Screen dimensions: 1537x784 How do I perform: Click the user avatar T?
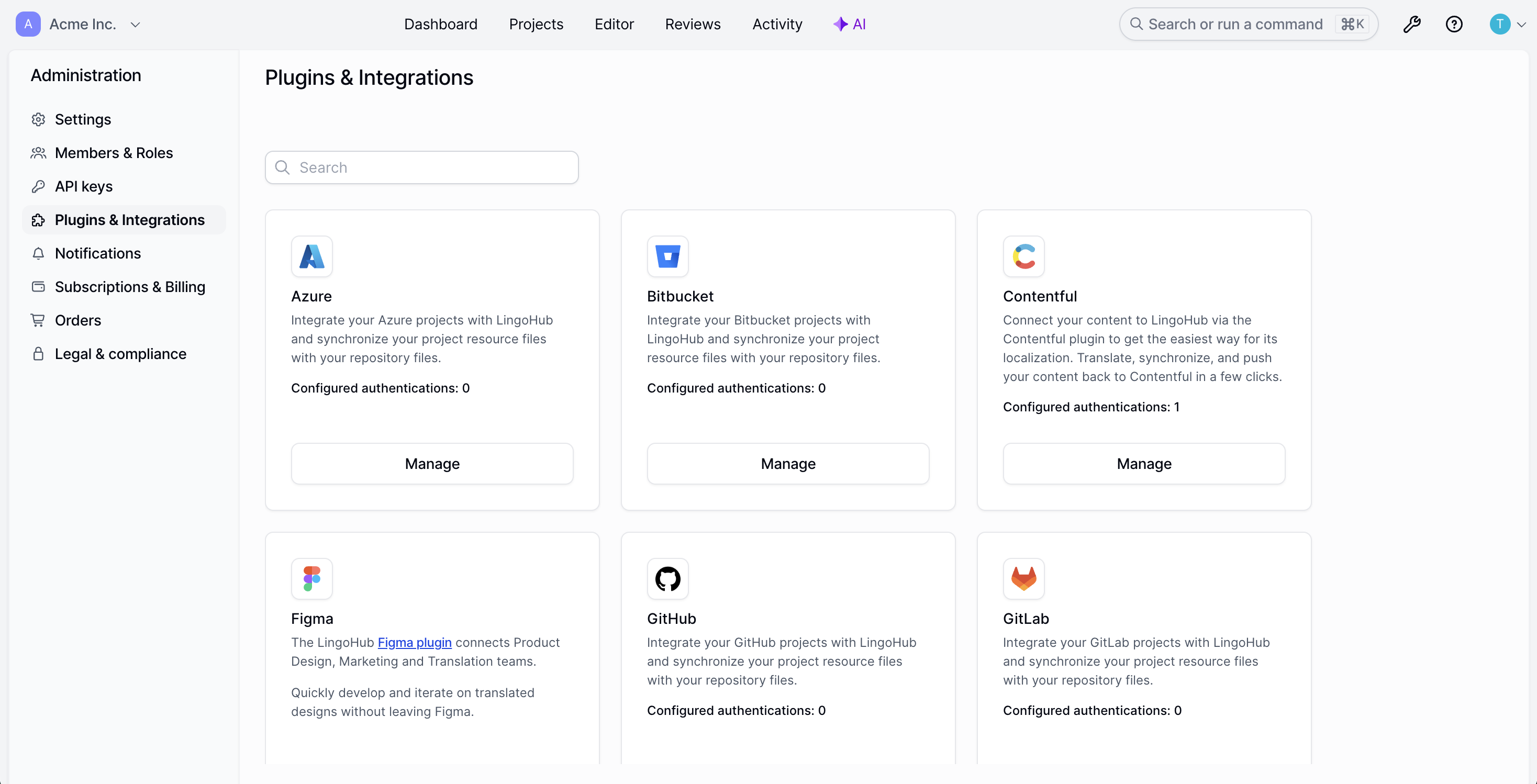pyautogui.click(x=1499, y=25)
